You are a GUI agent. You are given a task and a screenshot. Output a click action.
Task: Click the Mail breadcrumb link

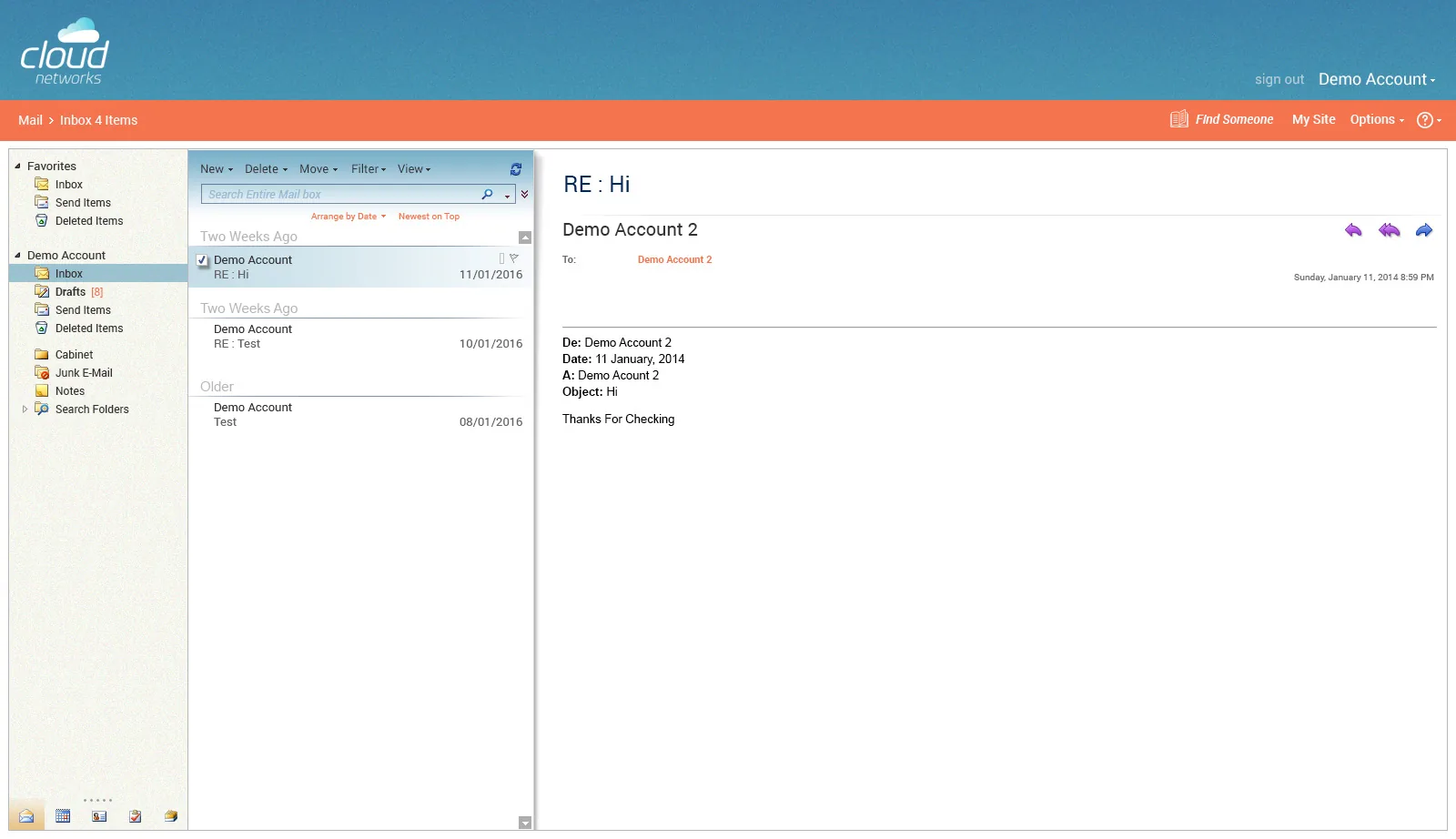coord(30,120)
